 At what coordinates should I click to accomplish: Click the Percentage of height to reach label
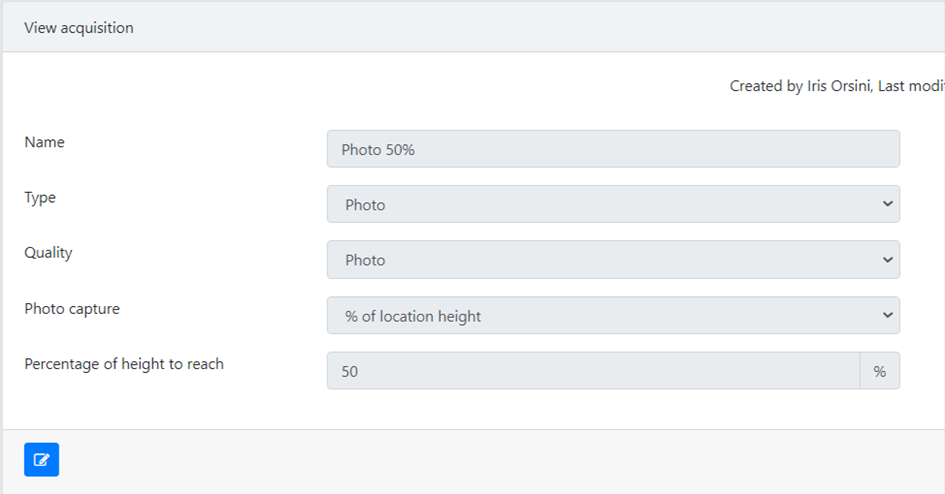[x=124, y=364]
